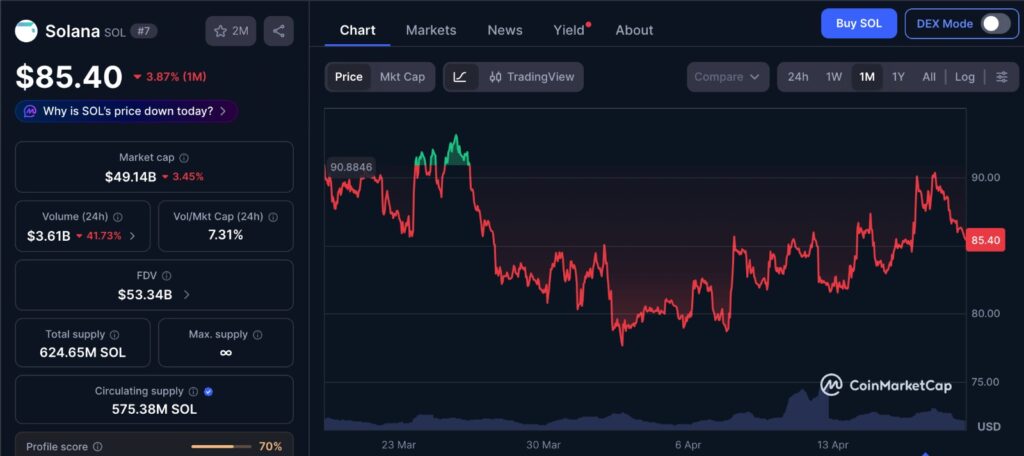Click the $3.61B volume value
This screenshot has height=456, width=1024.
48,236
